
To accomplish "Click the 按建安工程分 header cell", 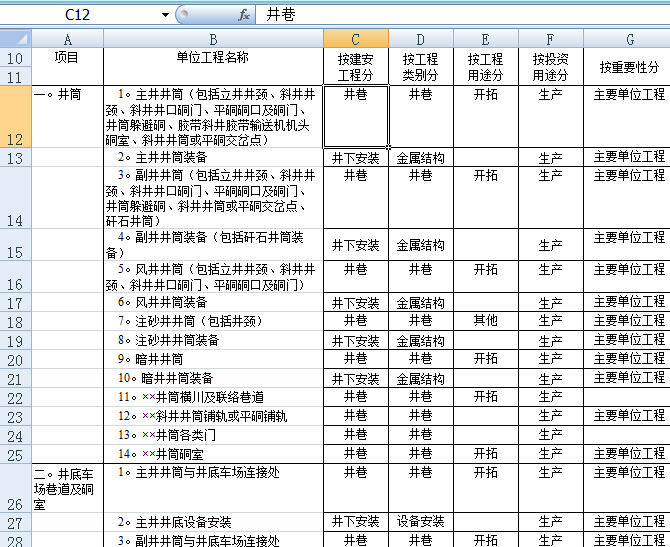I will click(x=356, y=67).
